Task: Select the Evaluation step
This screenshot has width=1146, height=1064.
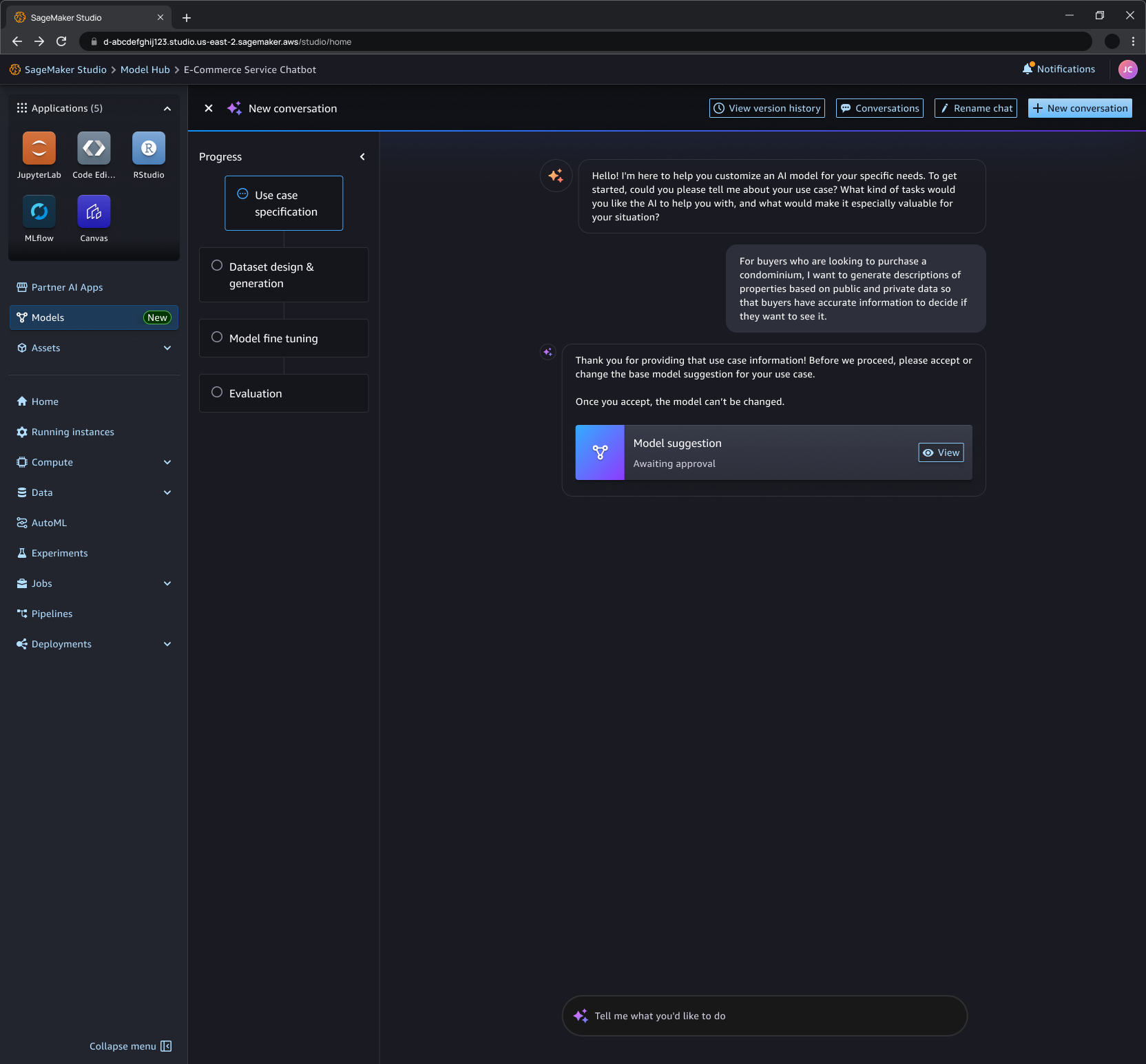Action: click(283, 393)
